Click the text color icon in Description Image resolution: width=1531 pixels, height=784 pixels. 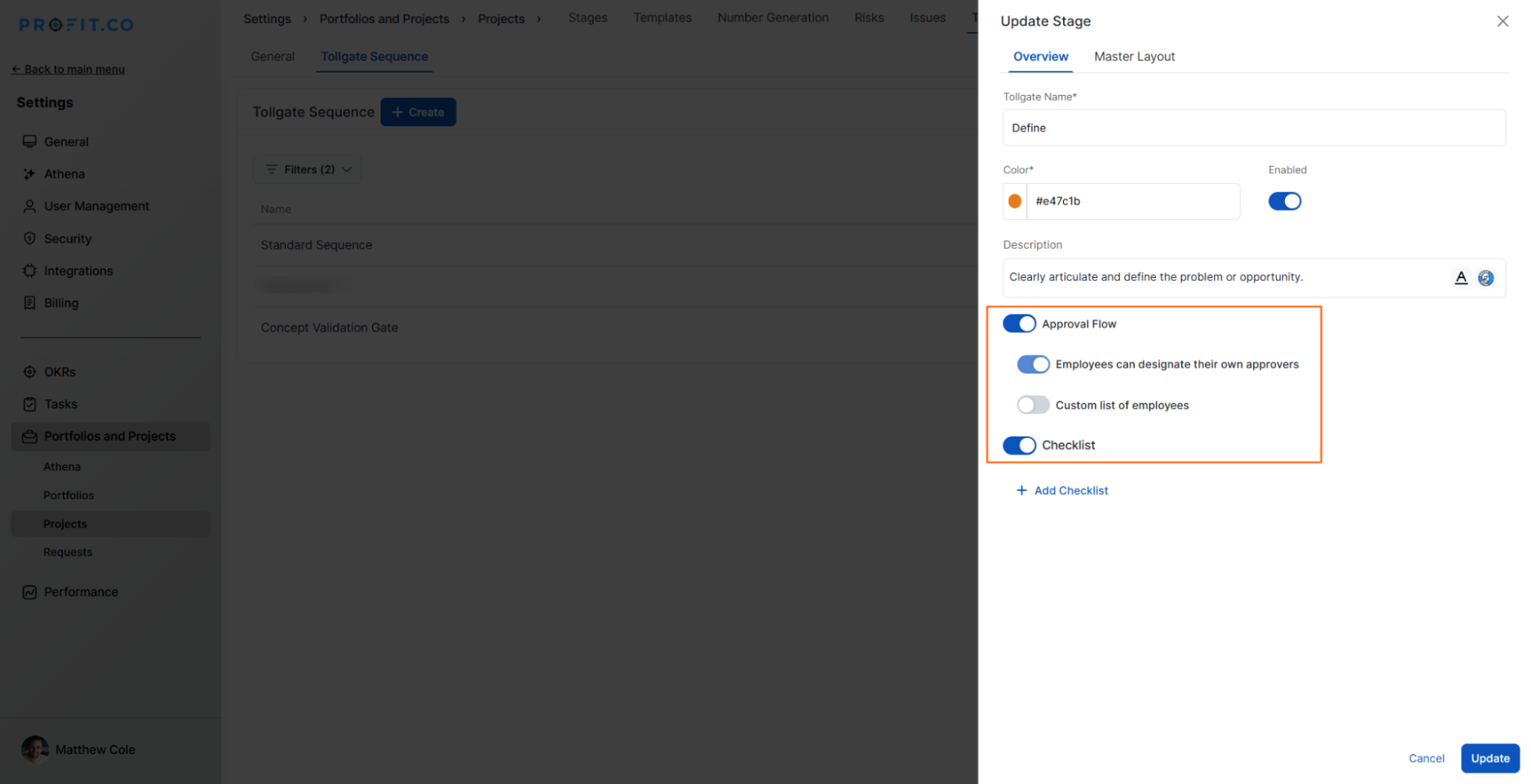click(x=1461, y=278)
